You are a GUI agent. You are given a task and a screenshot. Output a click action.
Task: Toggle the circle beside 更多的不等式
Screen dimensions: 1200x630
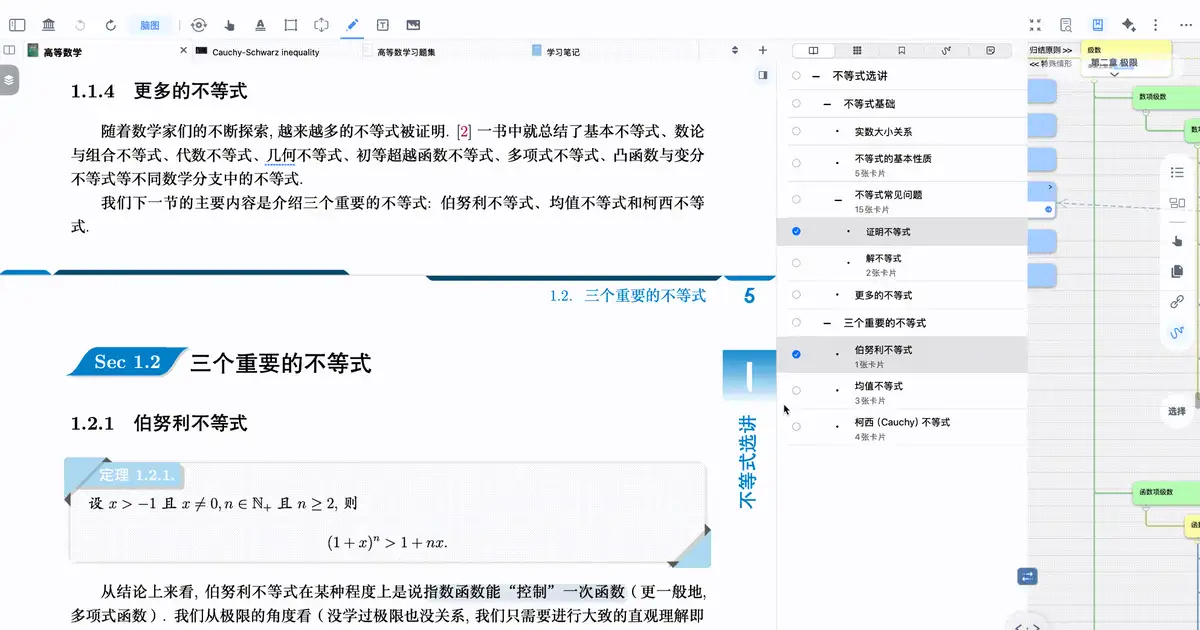point(796,295)
